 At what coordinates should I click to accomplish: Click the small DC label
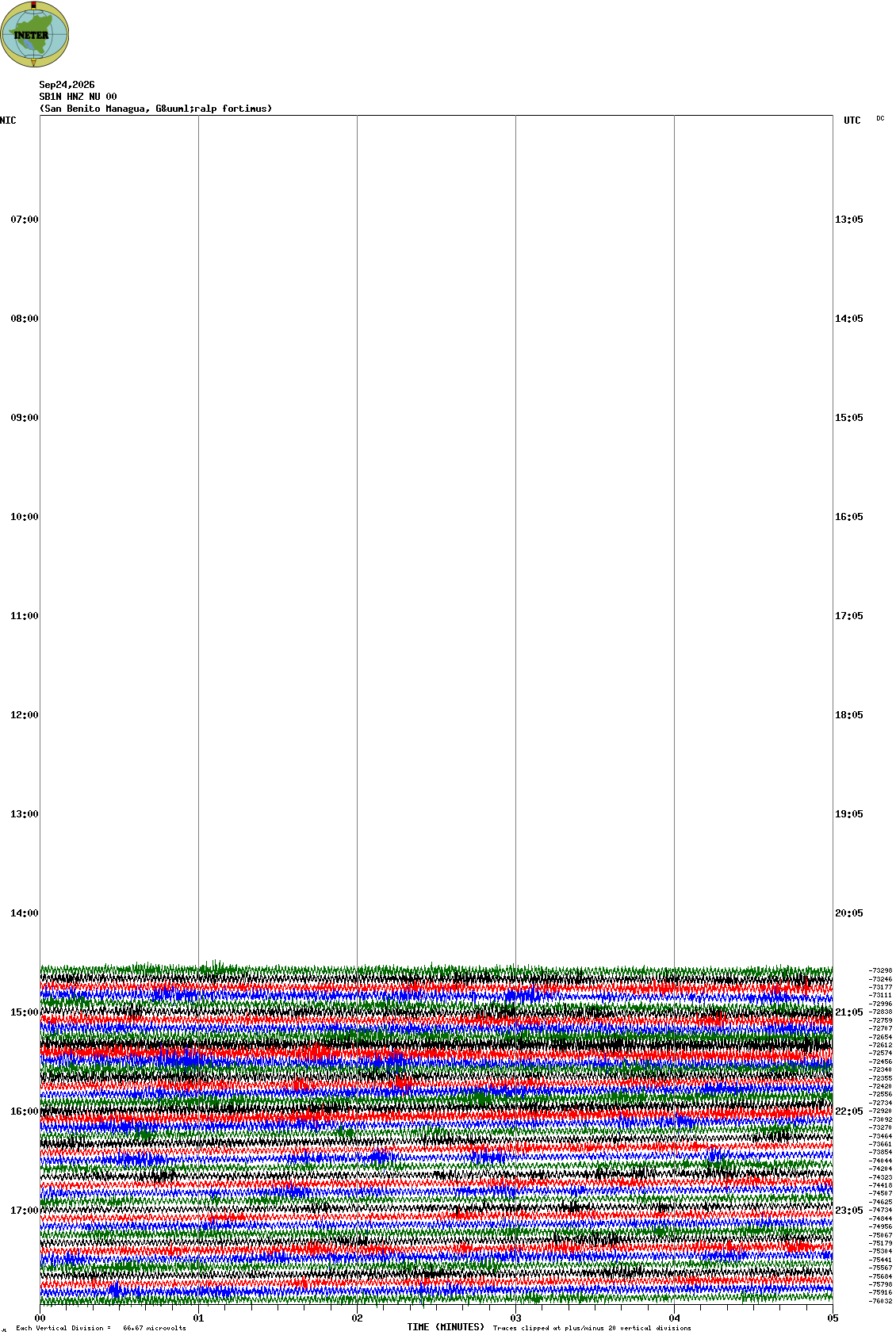tap(880, 118)
